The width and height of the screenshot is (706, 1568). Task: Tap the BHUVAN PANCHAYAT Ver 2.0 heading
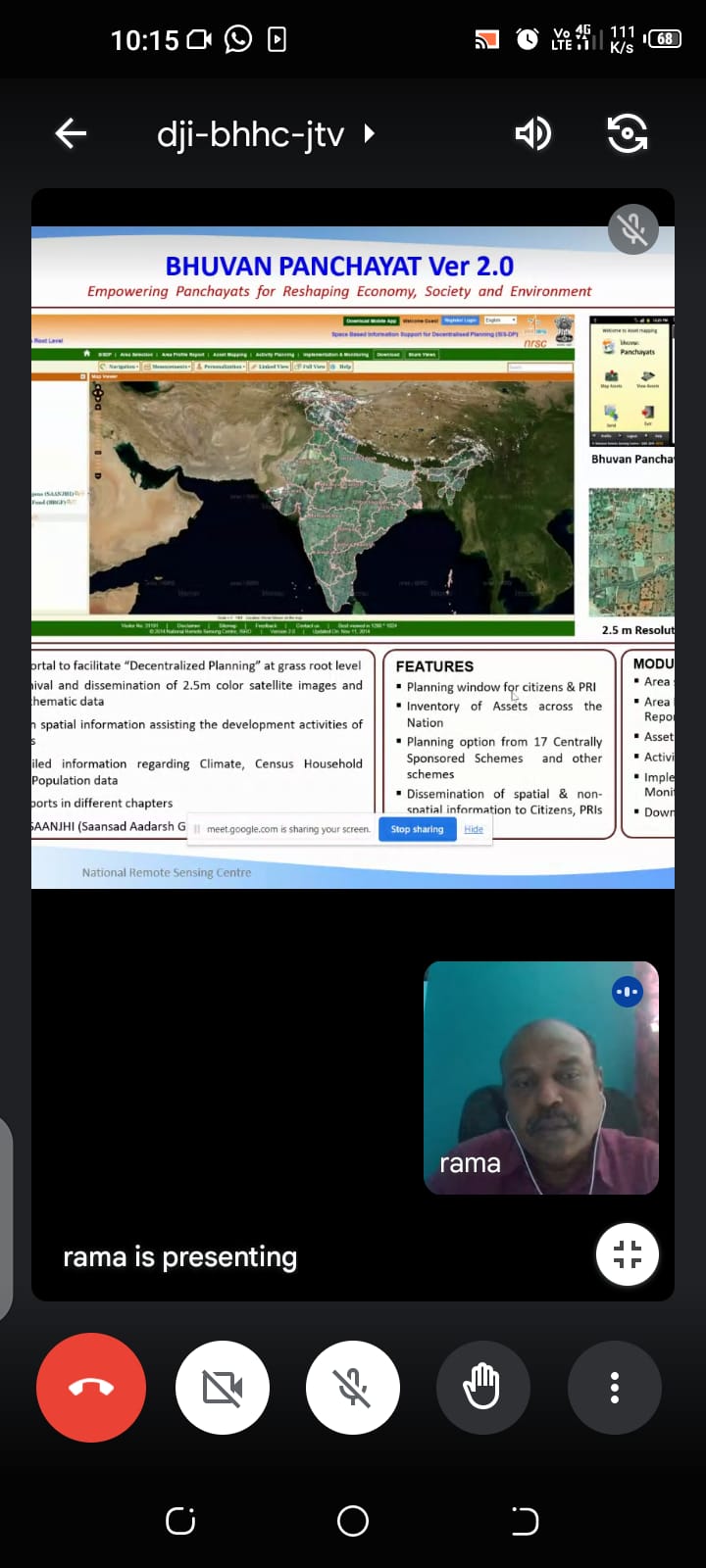339,266
